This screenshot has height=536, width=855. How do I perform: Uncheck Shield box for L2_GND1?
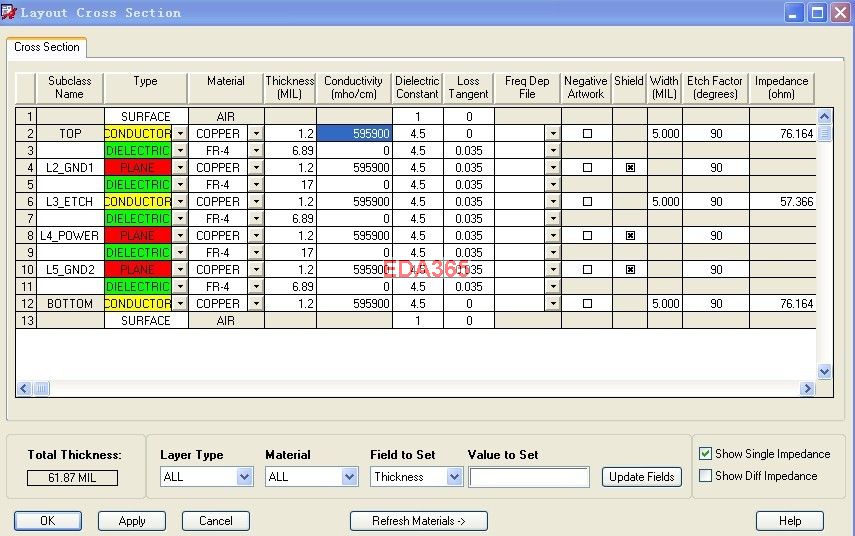(630, 167)
